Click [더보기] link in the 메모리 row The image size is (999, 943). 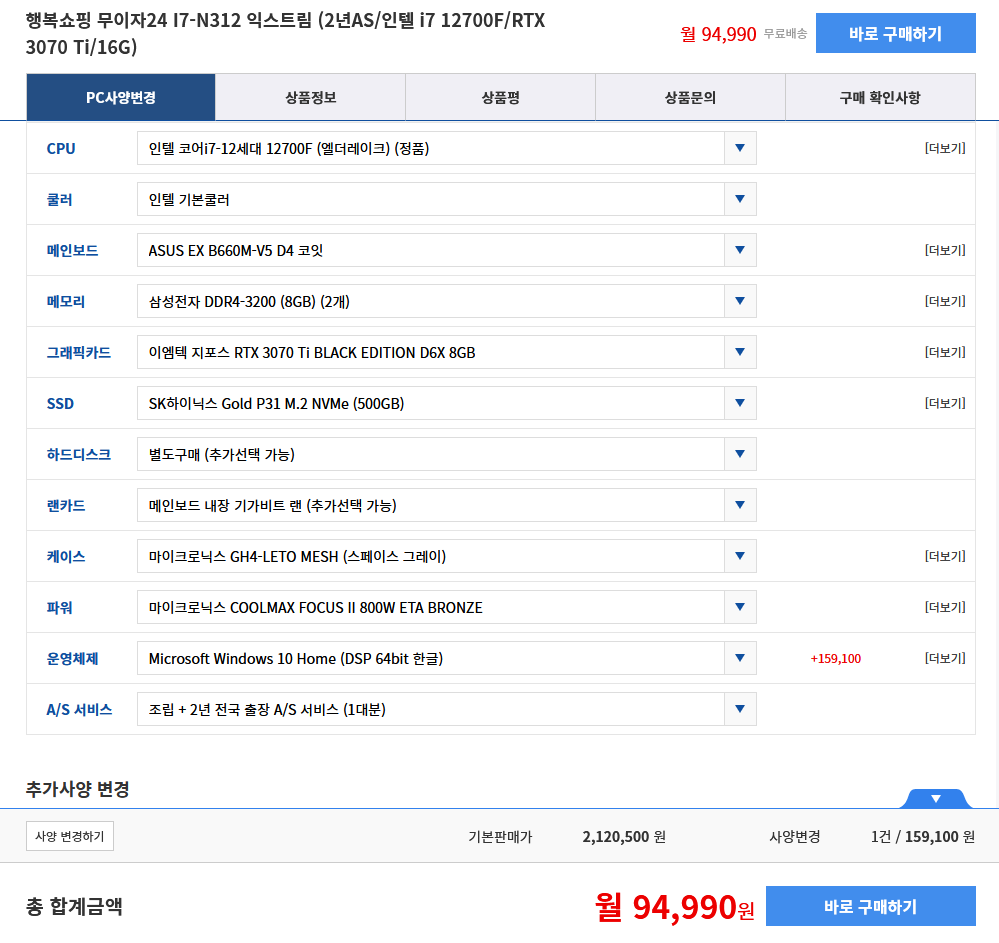point(945,301)
